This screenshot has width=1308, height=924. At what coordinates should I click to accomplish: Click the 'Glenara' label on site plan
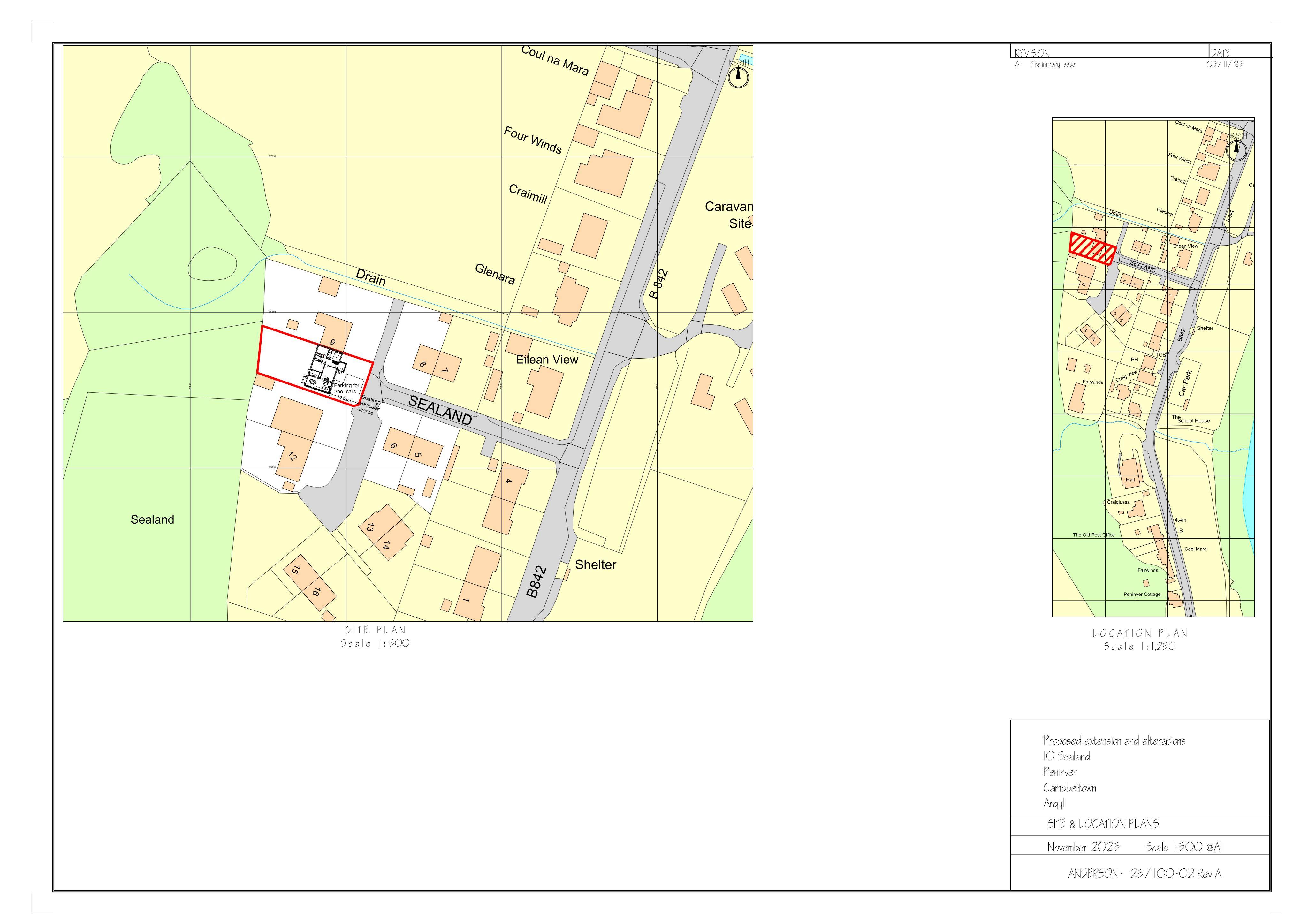495,274
